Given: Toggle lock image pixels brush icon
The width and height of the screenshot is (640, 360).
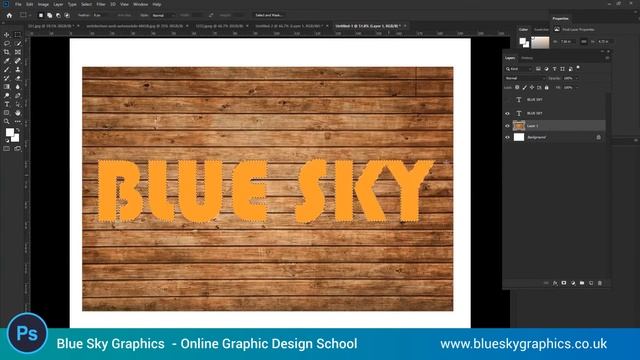Looking at the screenshot, I should point(524,87).
